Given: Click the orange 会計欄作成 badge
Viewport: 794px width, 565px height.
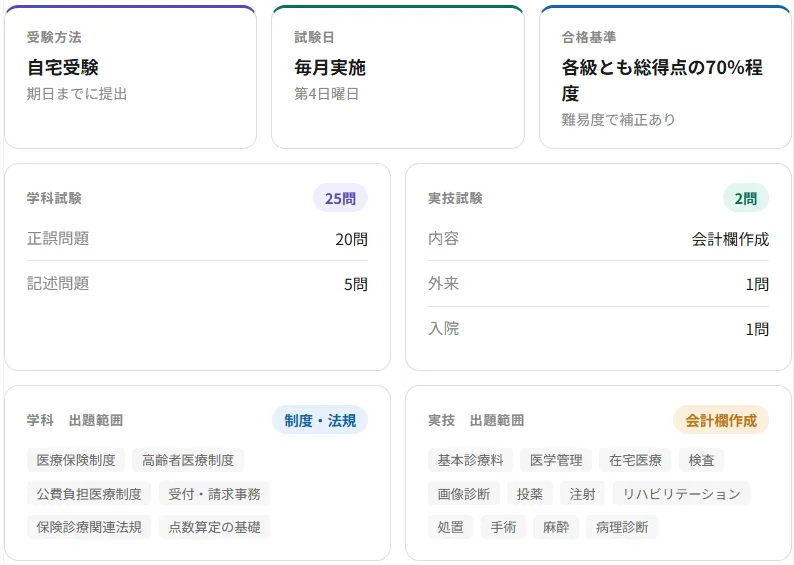Looking at the screenshot, I should click(x=721, y=420).
